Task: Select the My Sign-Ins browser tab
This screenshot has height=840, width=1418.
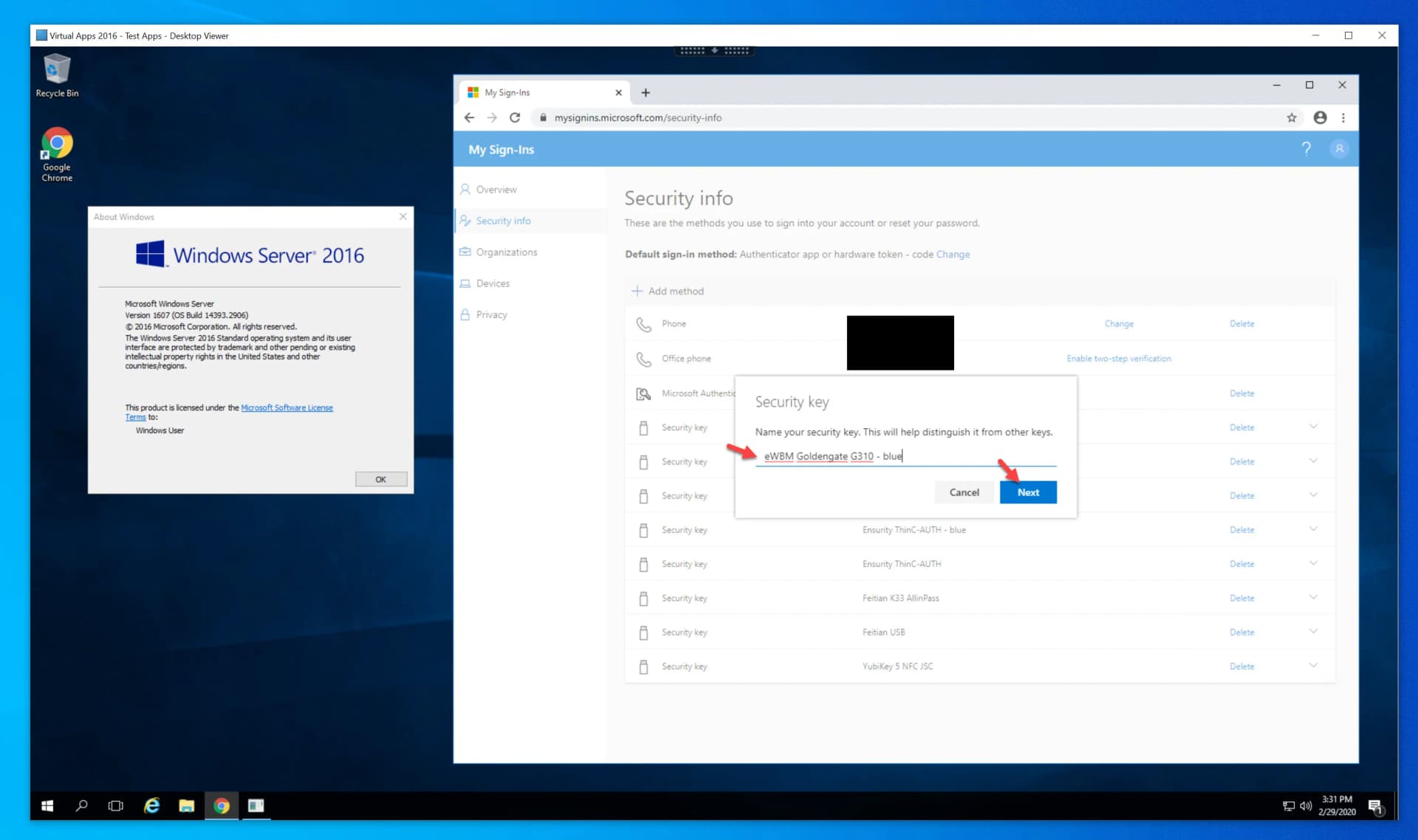Action: pos(544,92)
